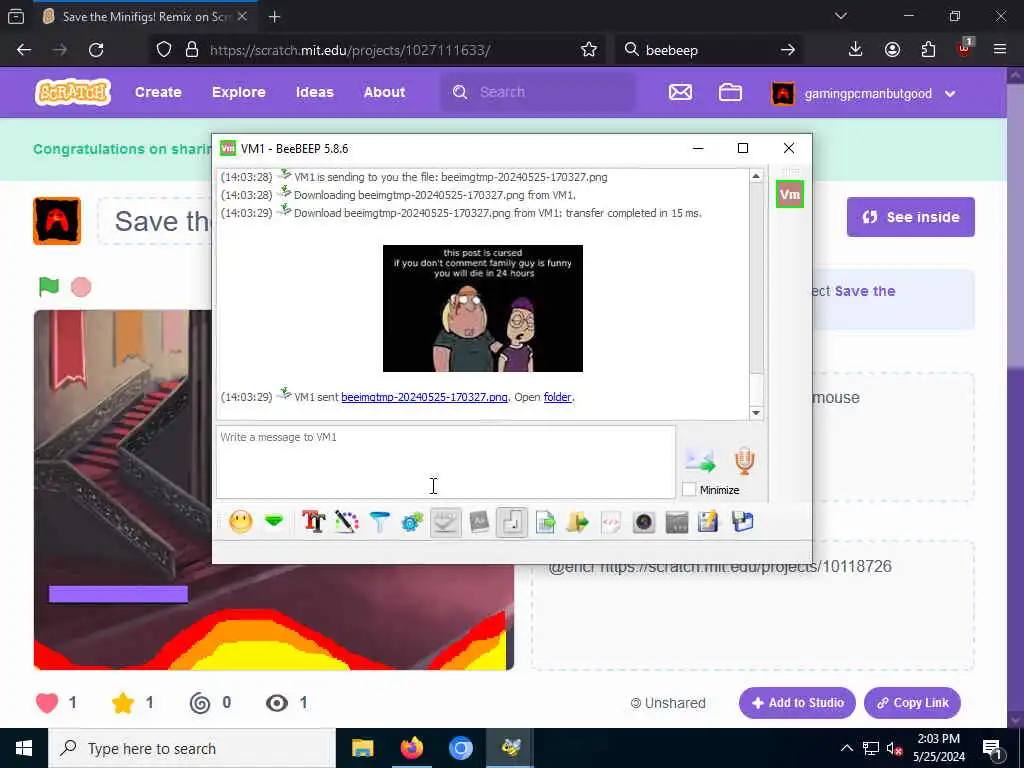Toggle the spell-check icon in BeeBEEP toolbar
Screen dimensions: 1024x768
(445, 522)
